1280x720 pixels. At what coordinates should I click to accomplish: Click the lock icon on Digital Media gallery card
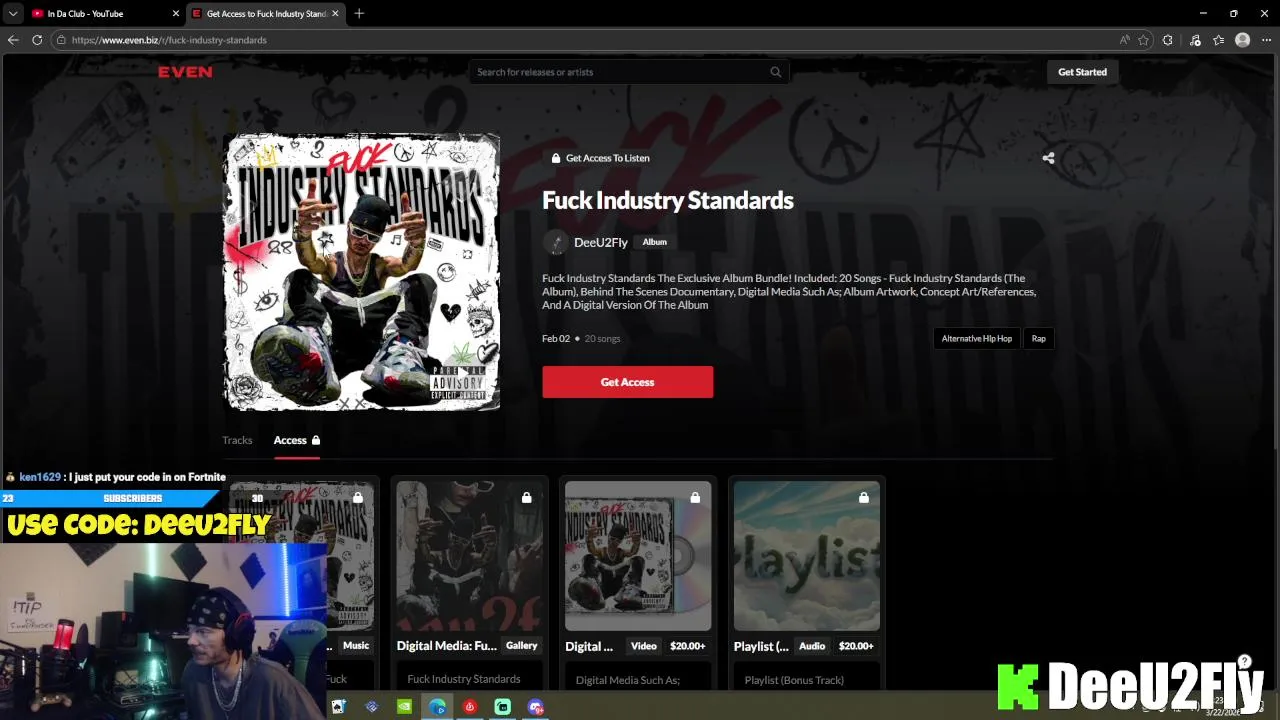tap(526, 498)
